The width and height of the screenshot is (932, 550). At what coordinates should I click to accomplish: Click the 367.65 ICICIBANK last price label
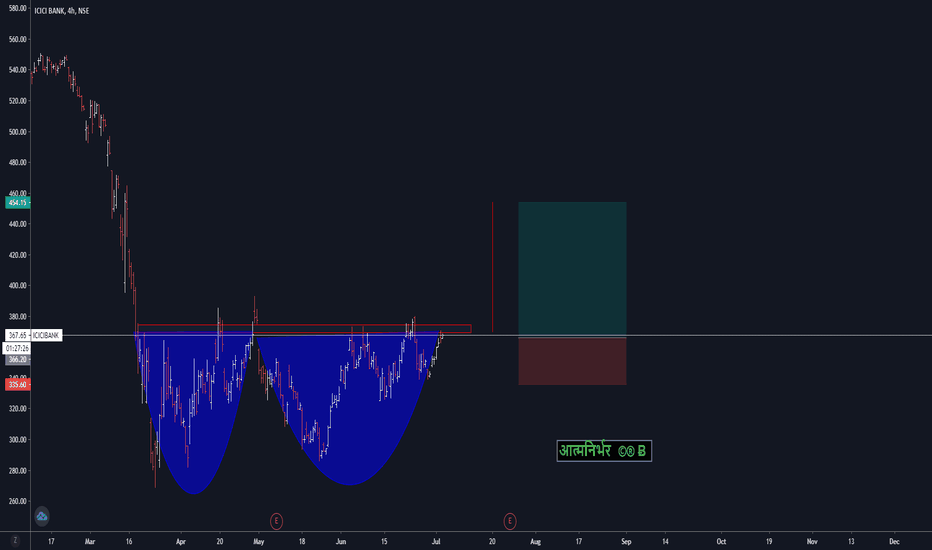[x=33, y=335]
